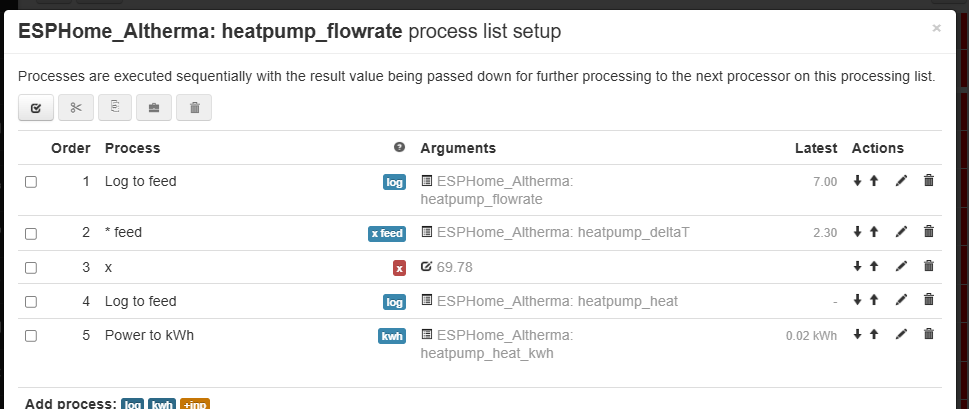
Task: Close the process list setup dialog
Action: (x=936, y=29)
